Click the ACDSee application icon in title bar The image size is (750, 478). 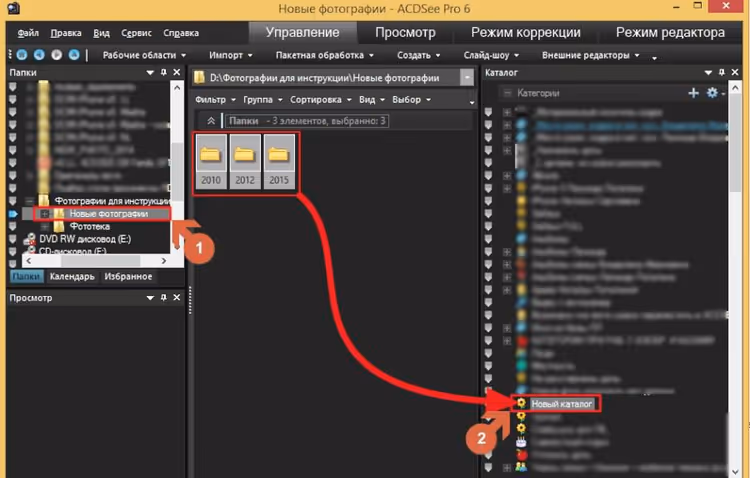13,8
